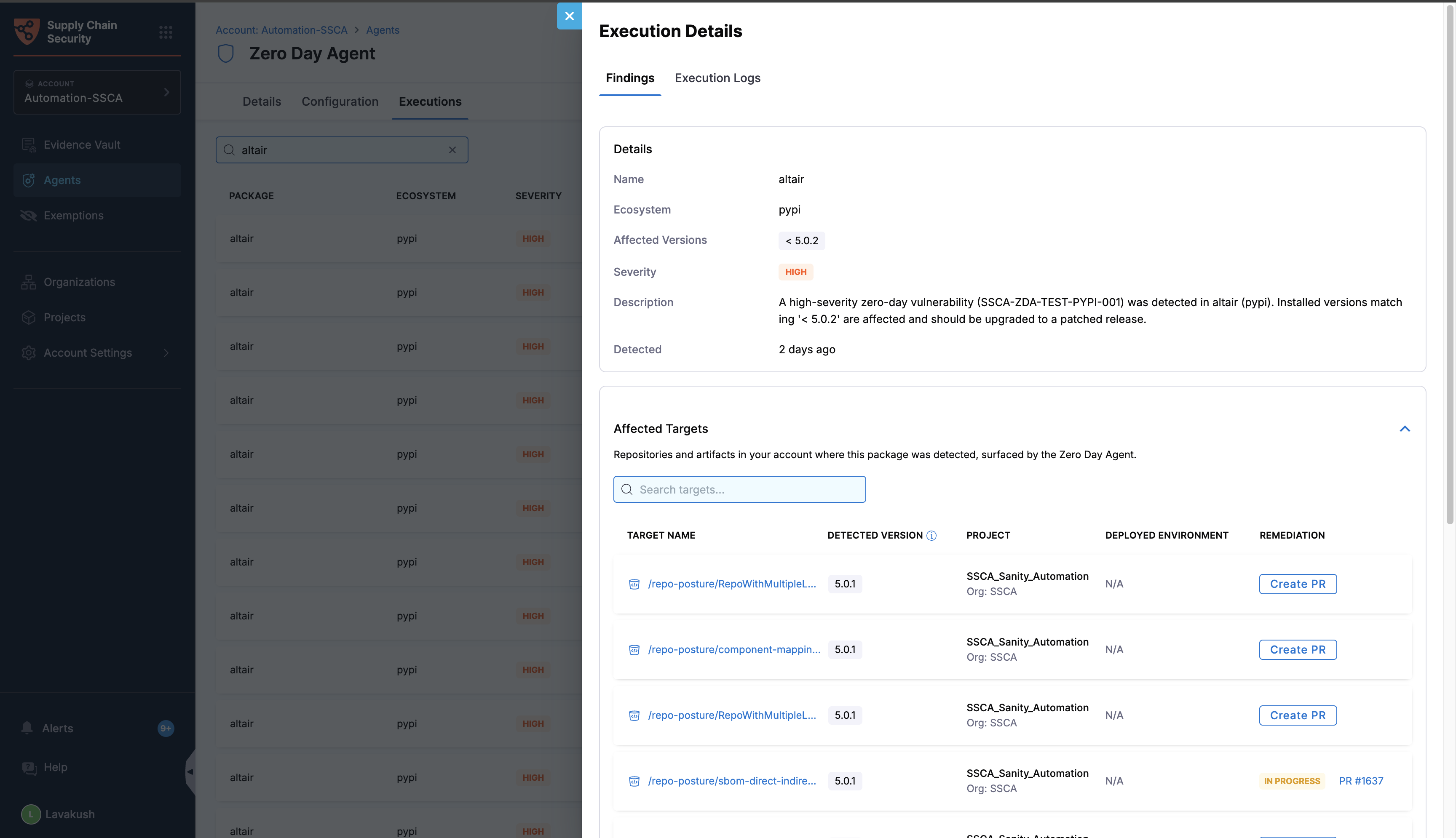Click the DEPLOYED ENVIRONMENT column header
This screenshot has height=838, width=1456.
coord(1167,535)
